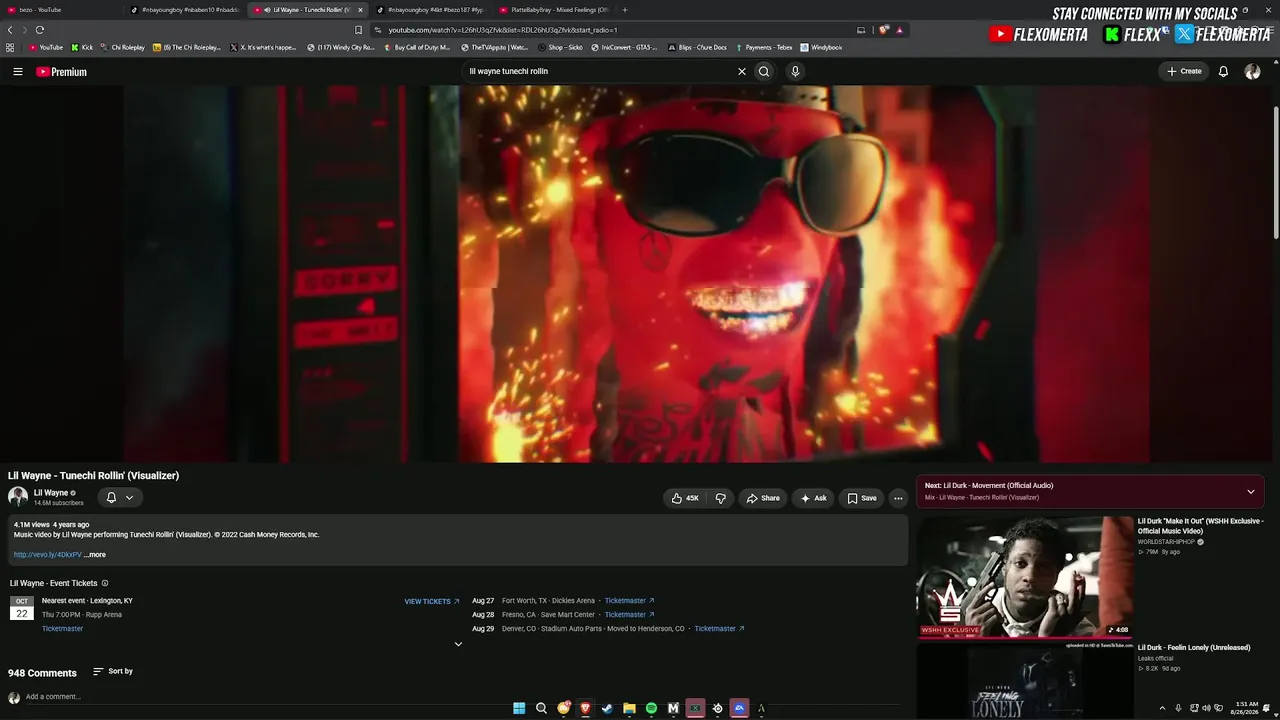Close the Lil Wayne video tab
Viewport: 1280px width, 720px height.
pyautogui.click(x=360, y=10)
